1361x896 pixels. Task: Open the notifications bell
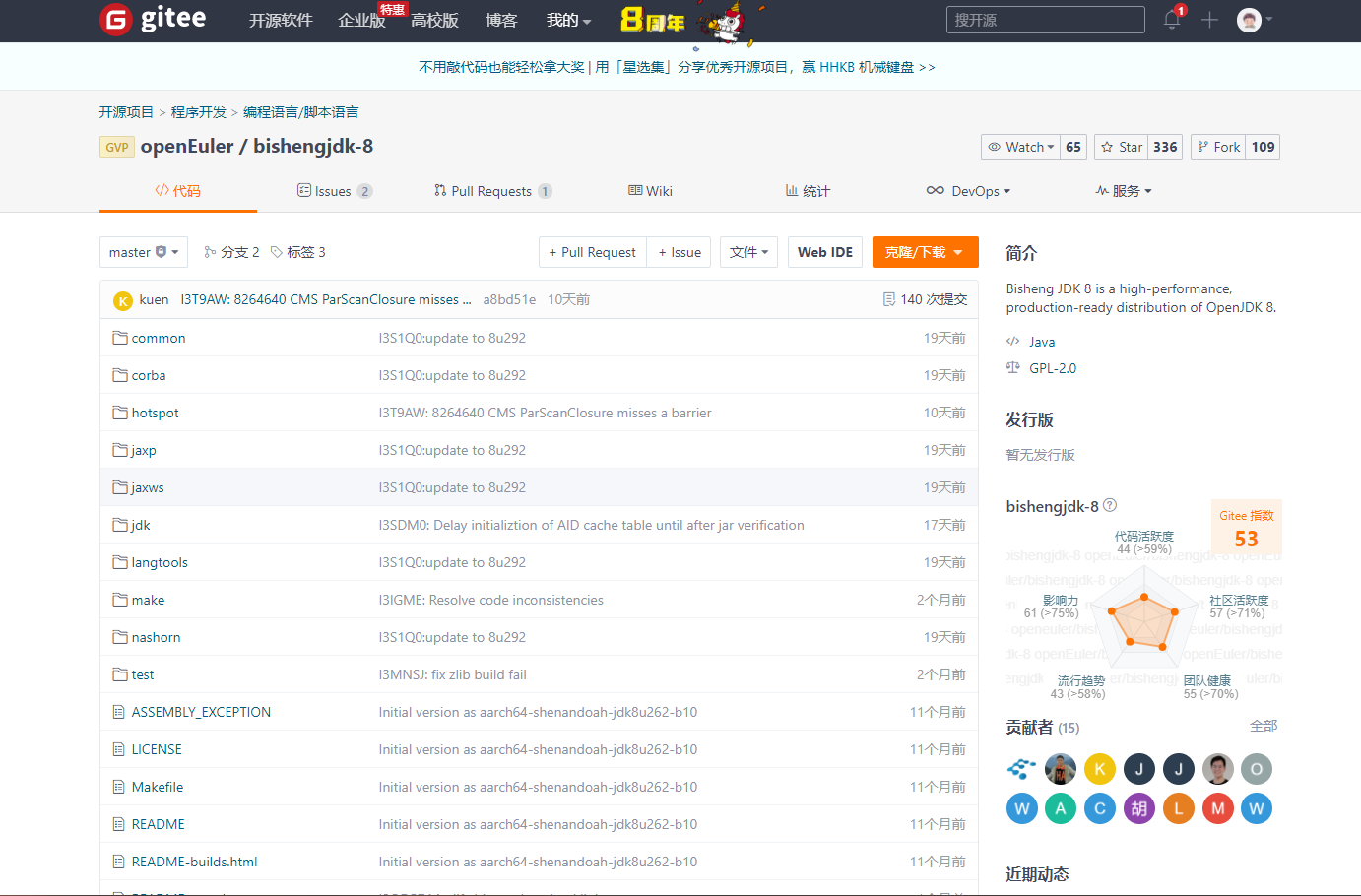point(1172,20)
